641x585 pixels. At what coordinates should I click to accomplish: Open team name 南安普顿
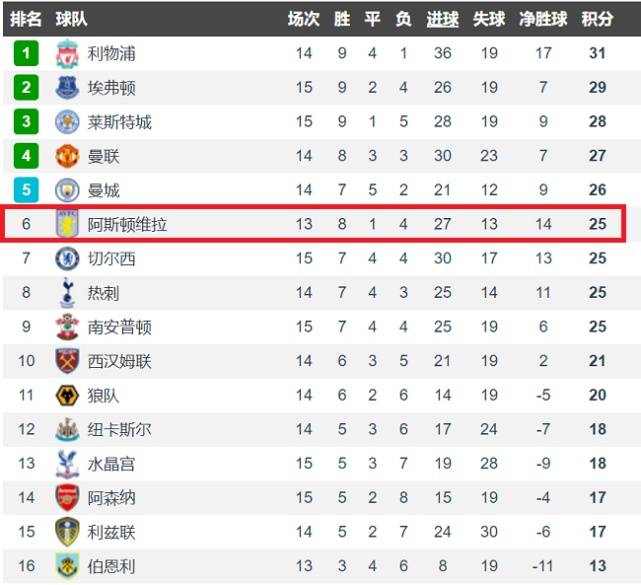pyautogui.click(x=119, y=327)
